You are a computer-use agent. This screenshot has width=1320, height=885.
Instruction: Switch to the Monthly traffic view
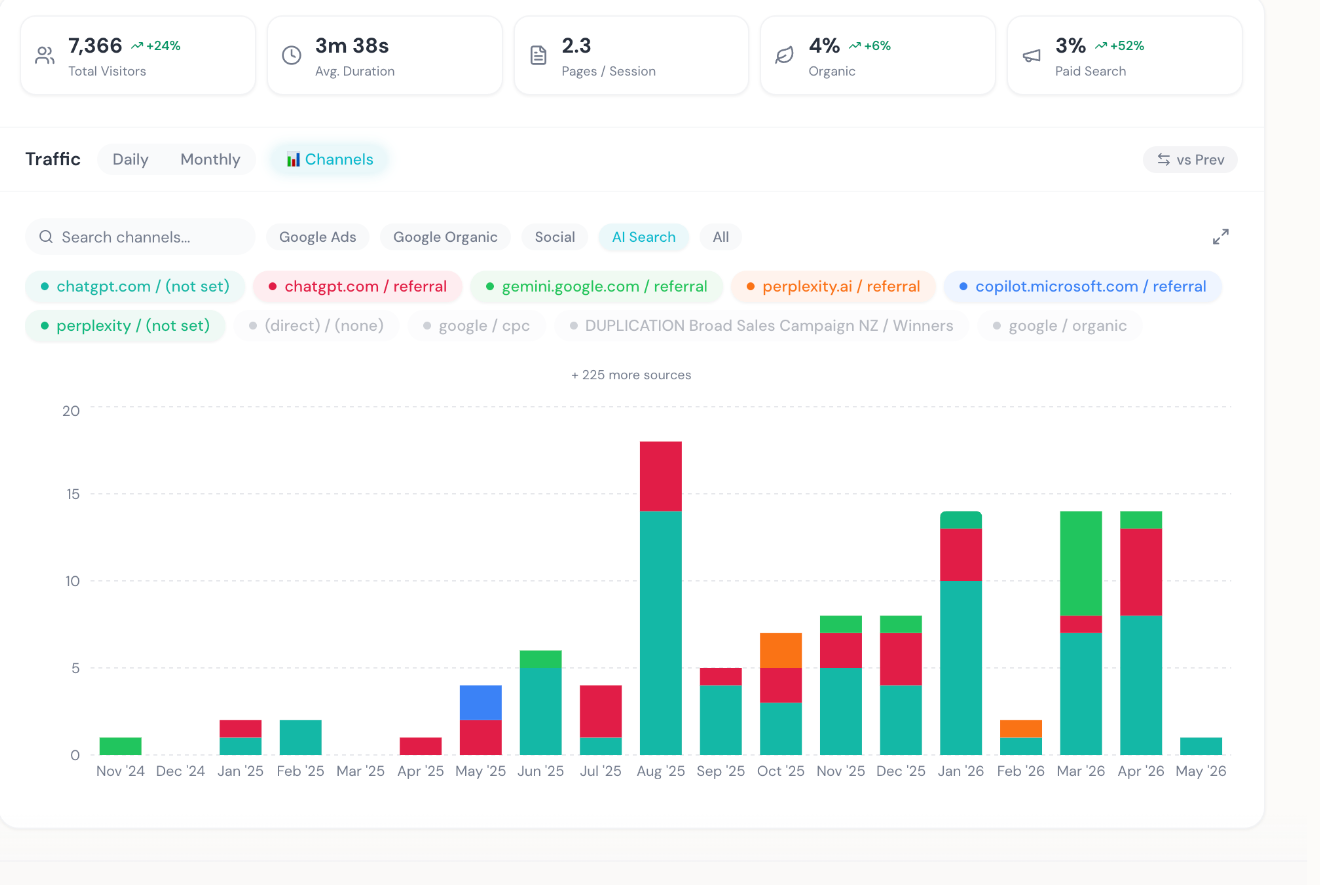tap(210, 159)
